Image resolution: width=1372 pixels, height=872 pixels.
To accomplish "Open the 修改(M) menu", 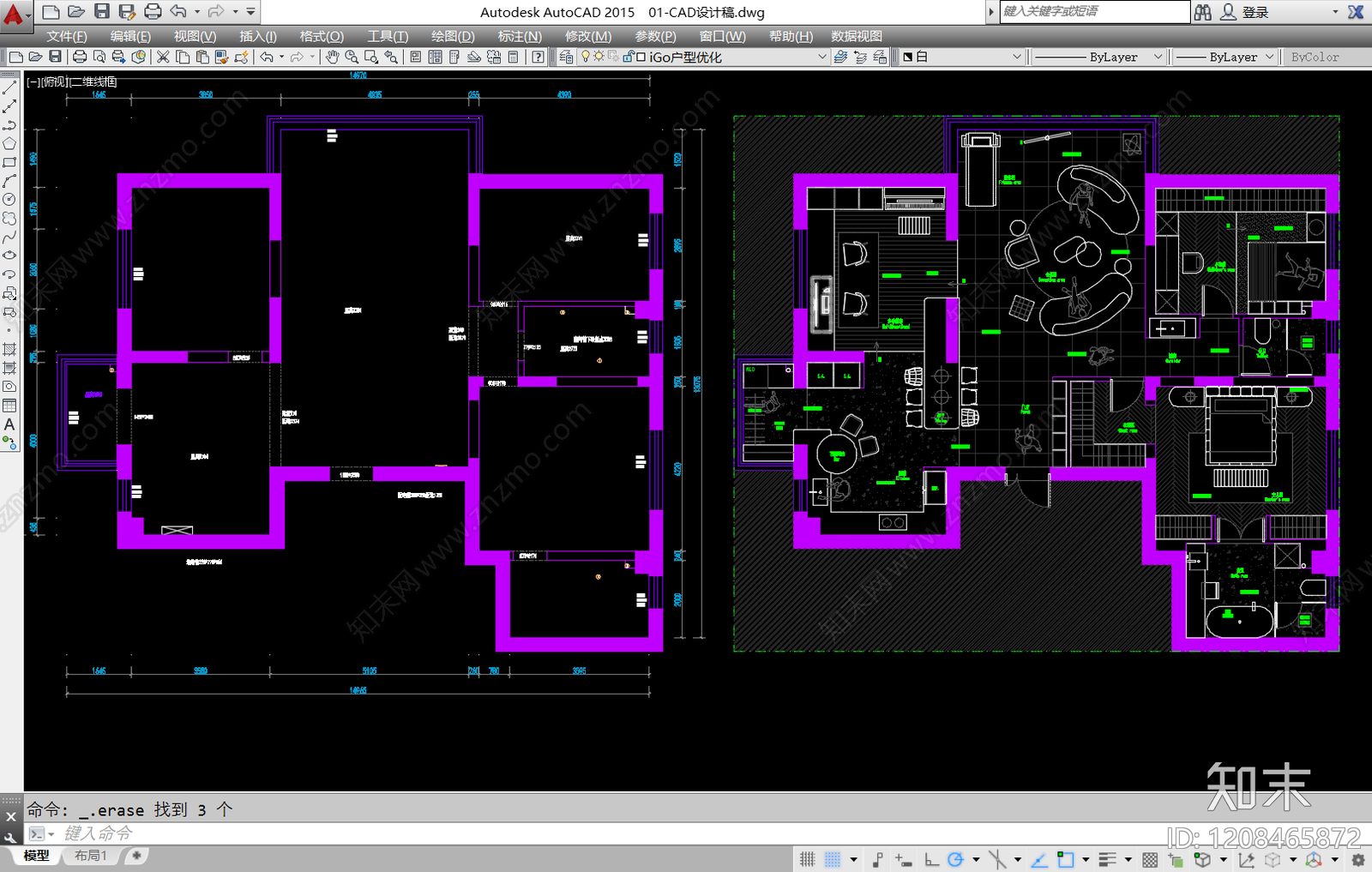I will (x=588, y=36).
